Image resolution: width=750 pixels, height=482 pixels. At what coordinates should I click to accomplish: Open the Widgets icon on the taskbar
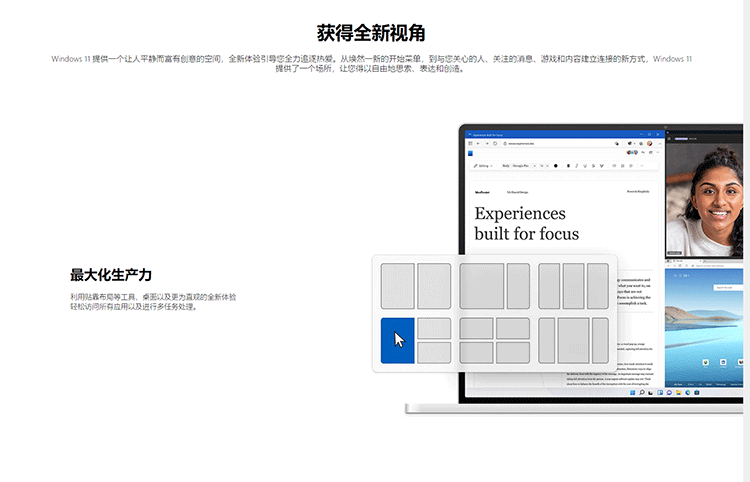coord(660,393)
